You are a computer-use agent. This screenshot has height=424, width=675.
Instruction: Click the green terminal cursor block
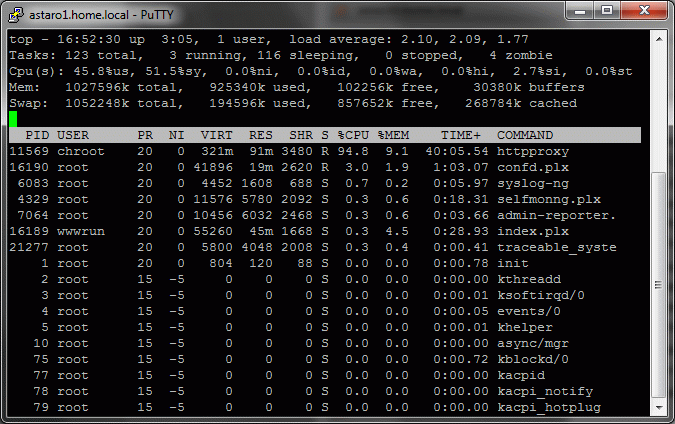tap(13, 119)
